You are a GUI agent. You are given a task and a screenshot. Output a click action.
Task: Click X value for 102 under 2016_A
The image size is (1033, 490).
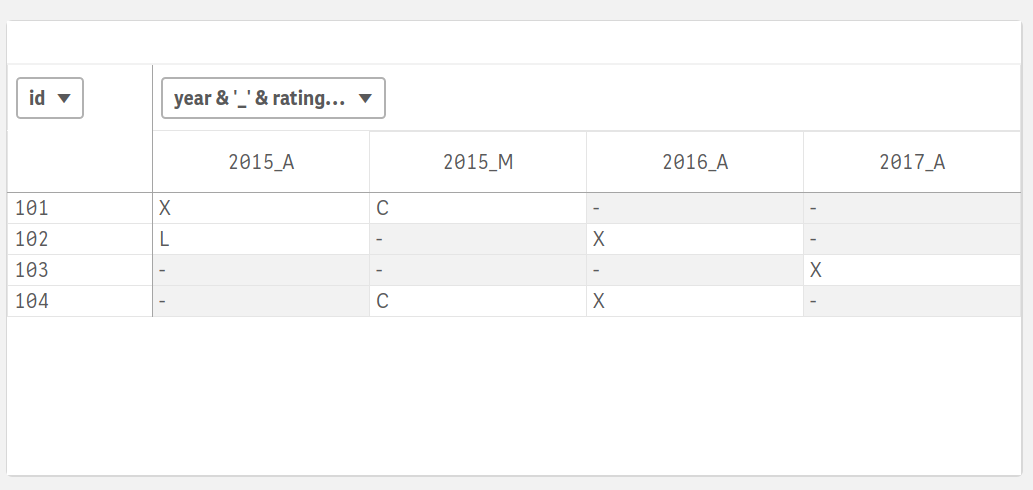pos(599,240)
